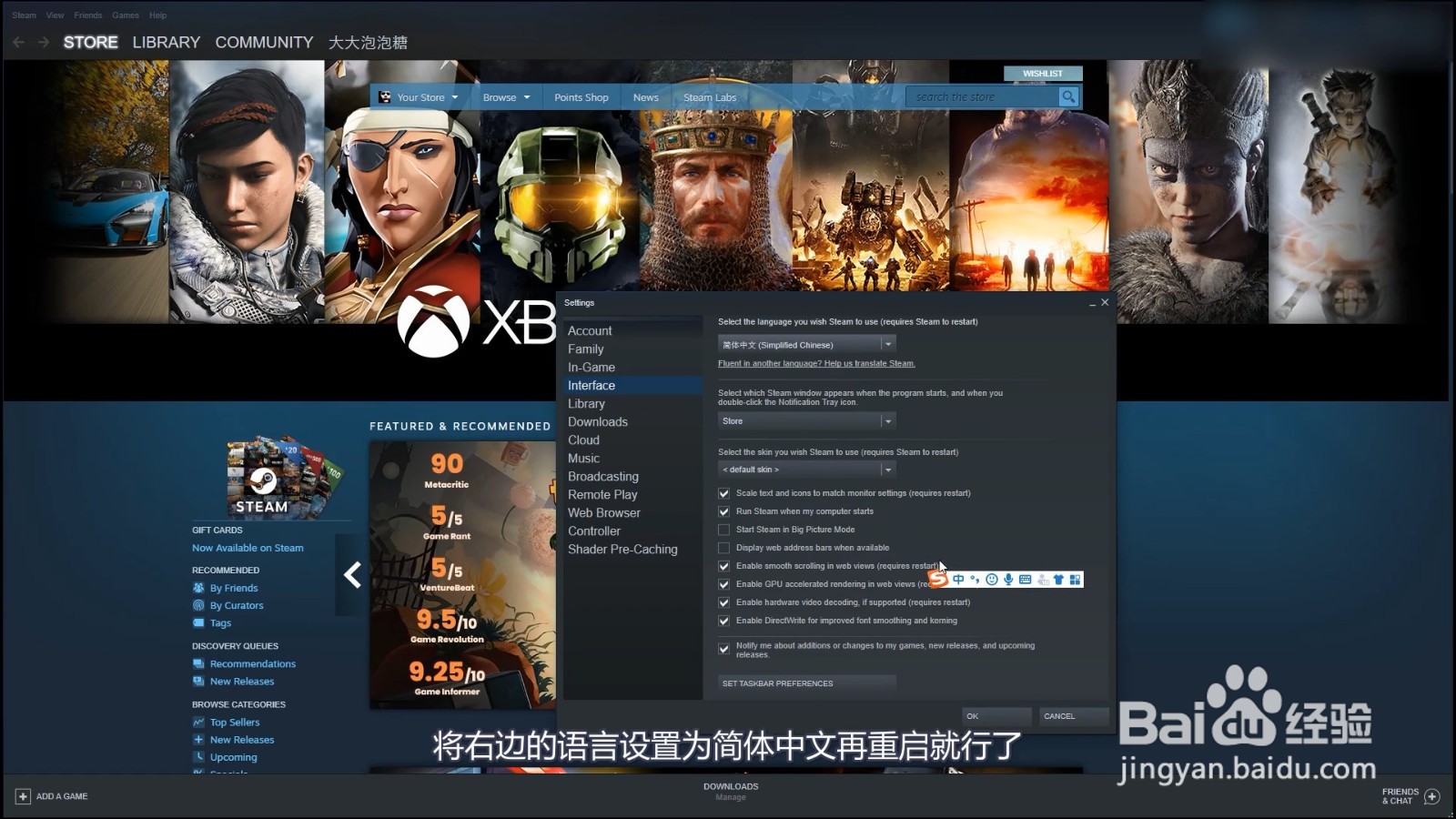Toggle GPU accelerated rendering checkbox
Viewport: 1456px width, 819px height.
coord(724,584)
